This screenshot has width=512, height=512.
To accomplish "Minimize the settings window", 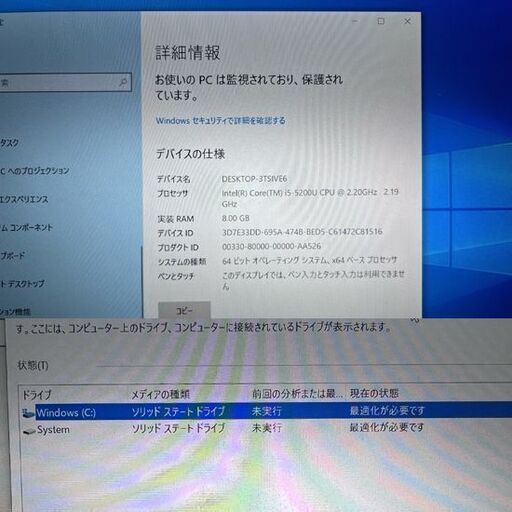I will click(x=355, y=21).
